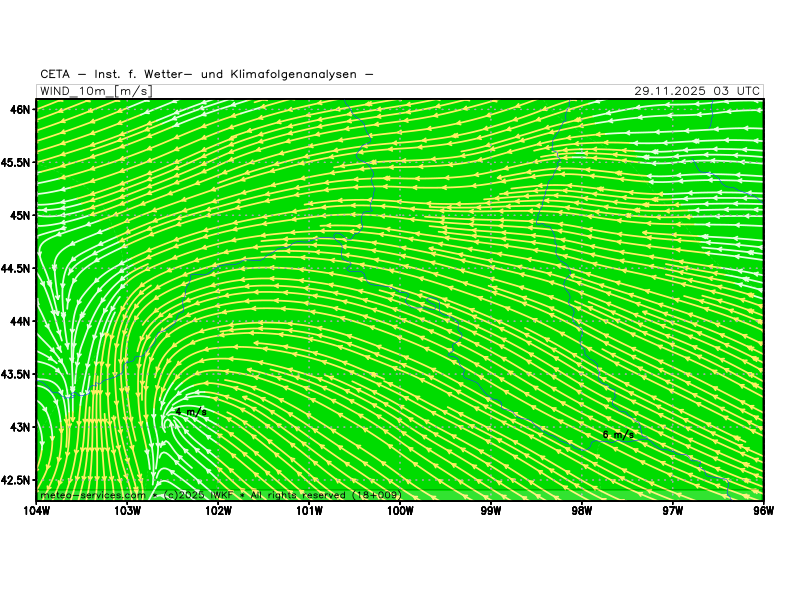The height and width of the screenshot is (600, 800).
Task: Click the 44.5N latitude axis label
Action: (16, 268)
